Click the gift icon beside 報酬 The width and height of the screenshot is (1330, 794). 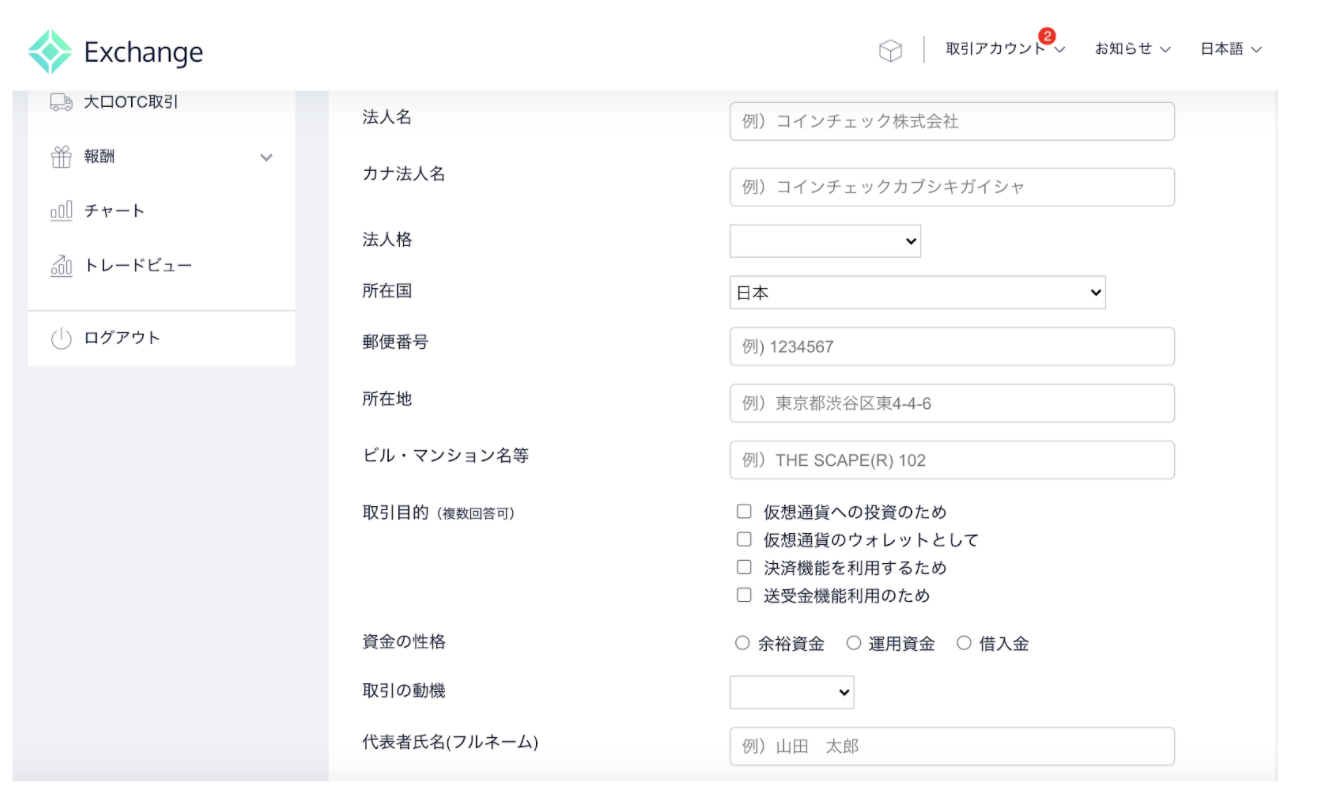[x=61, y=157]
